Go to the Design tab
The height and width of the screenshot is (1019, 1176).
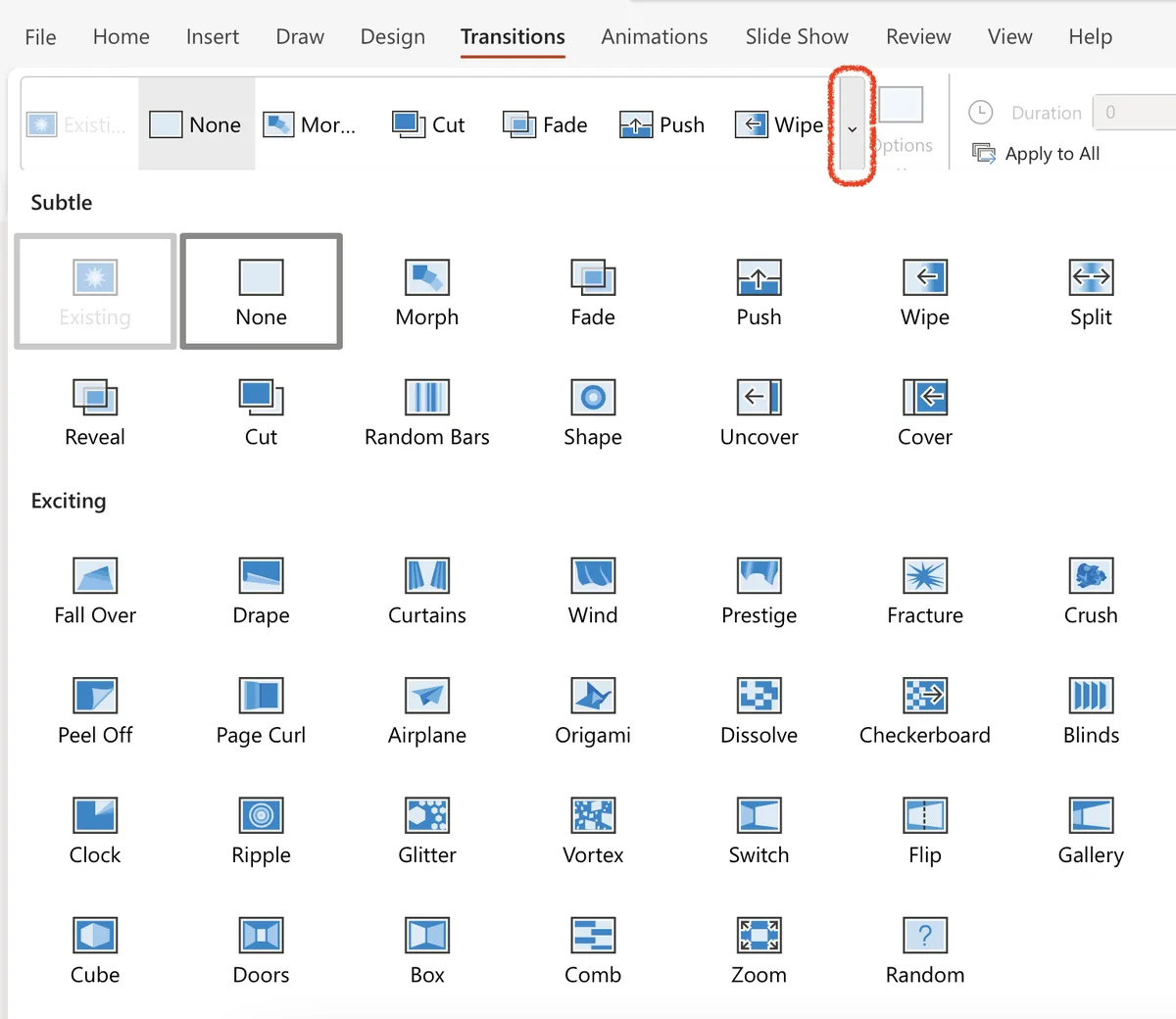393,37
